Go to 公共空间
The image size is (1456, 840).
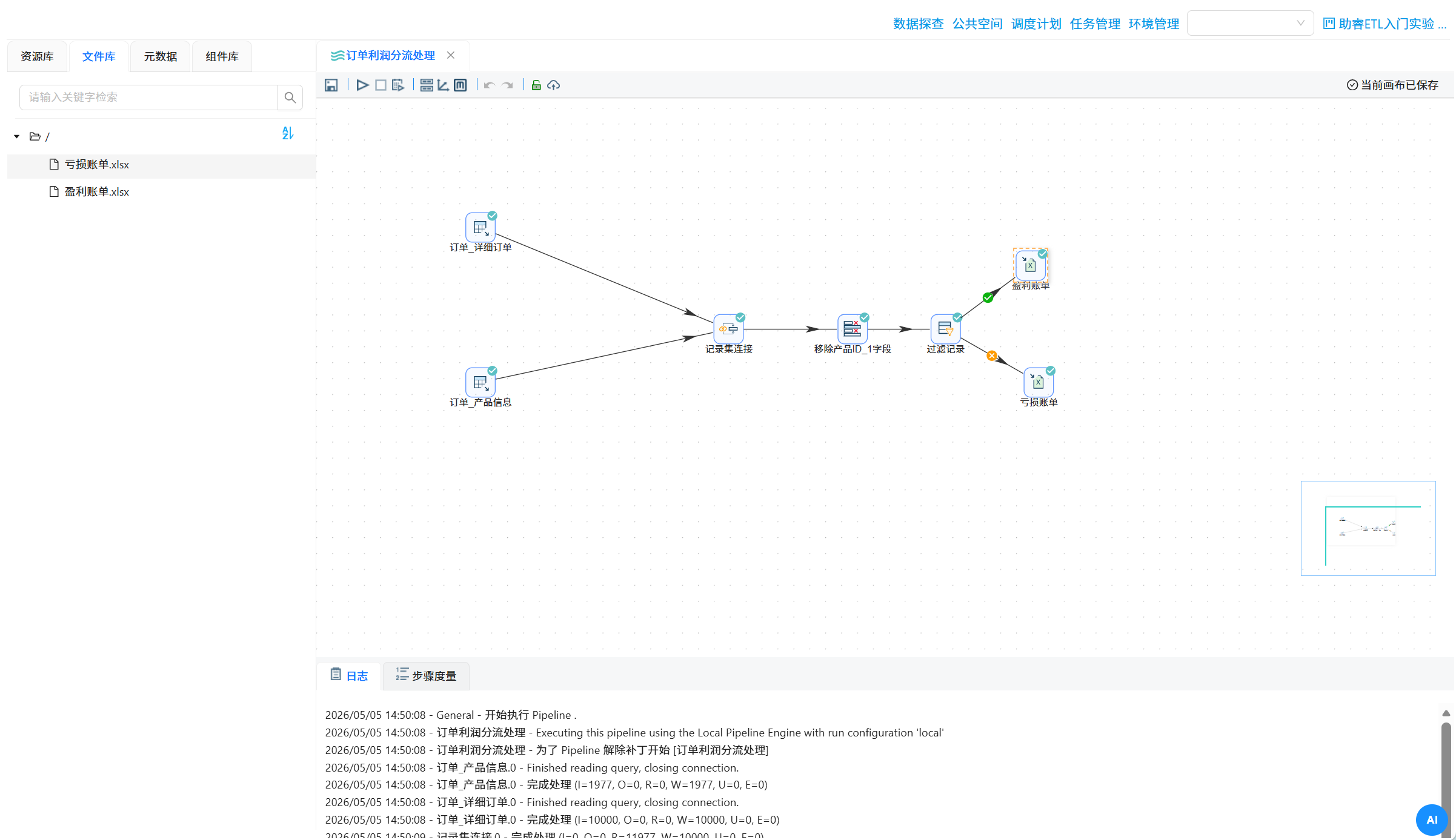[x=977, y=24]
